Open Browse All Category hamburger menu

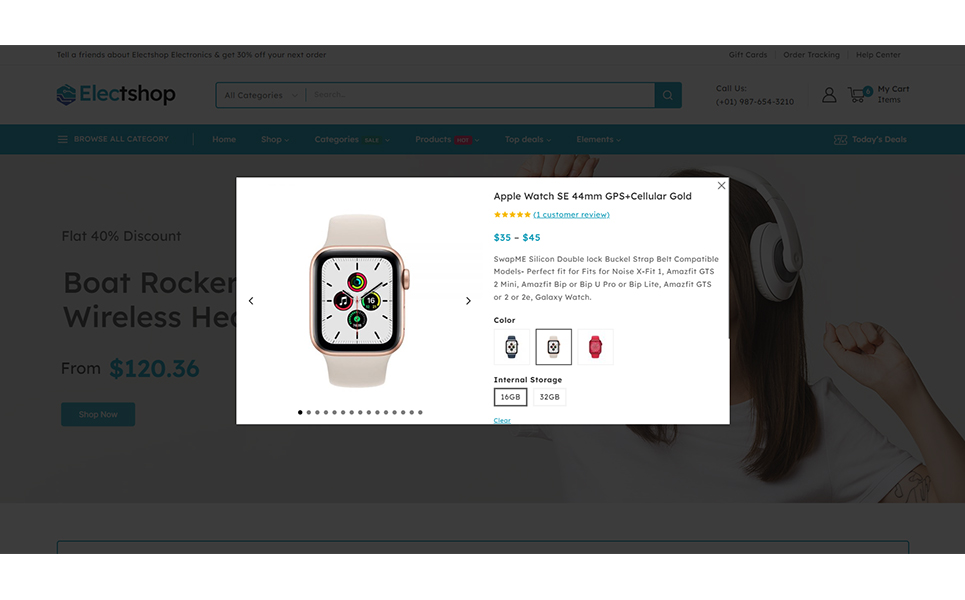62,140
